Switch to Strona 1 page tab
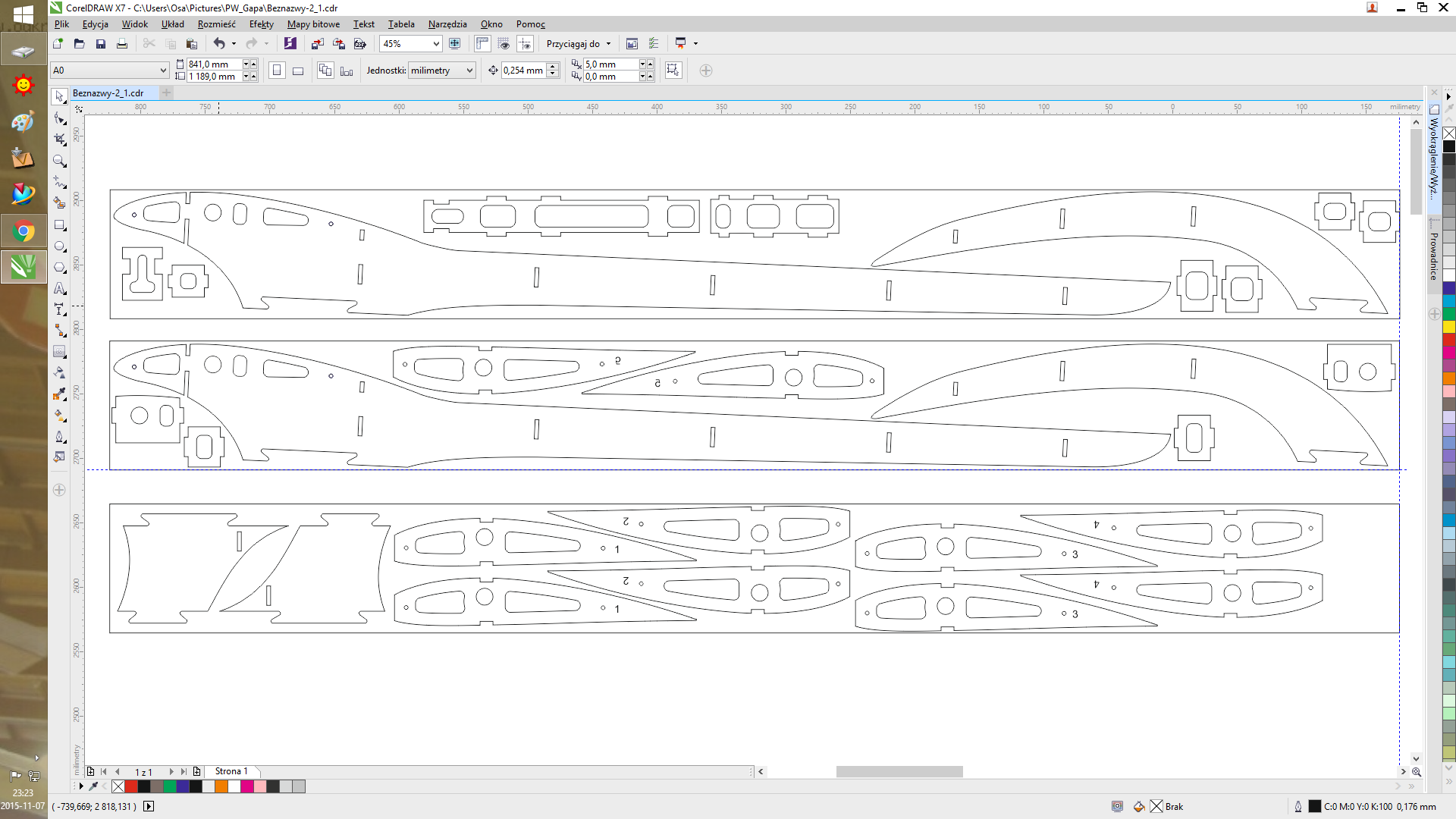The width and height of the screenshot is (1456, 819). [x=231, y=771]
